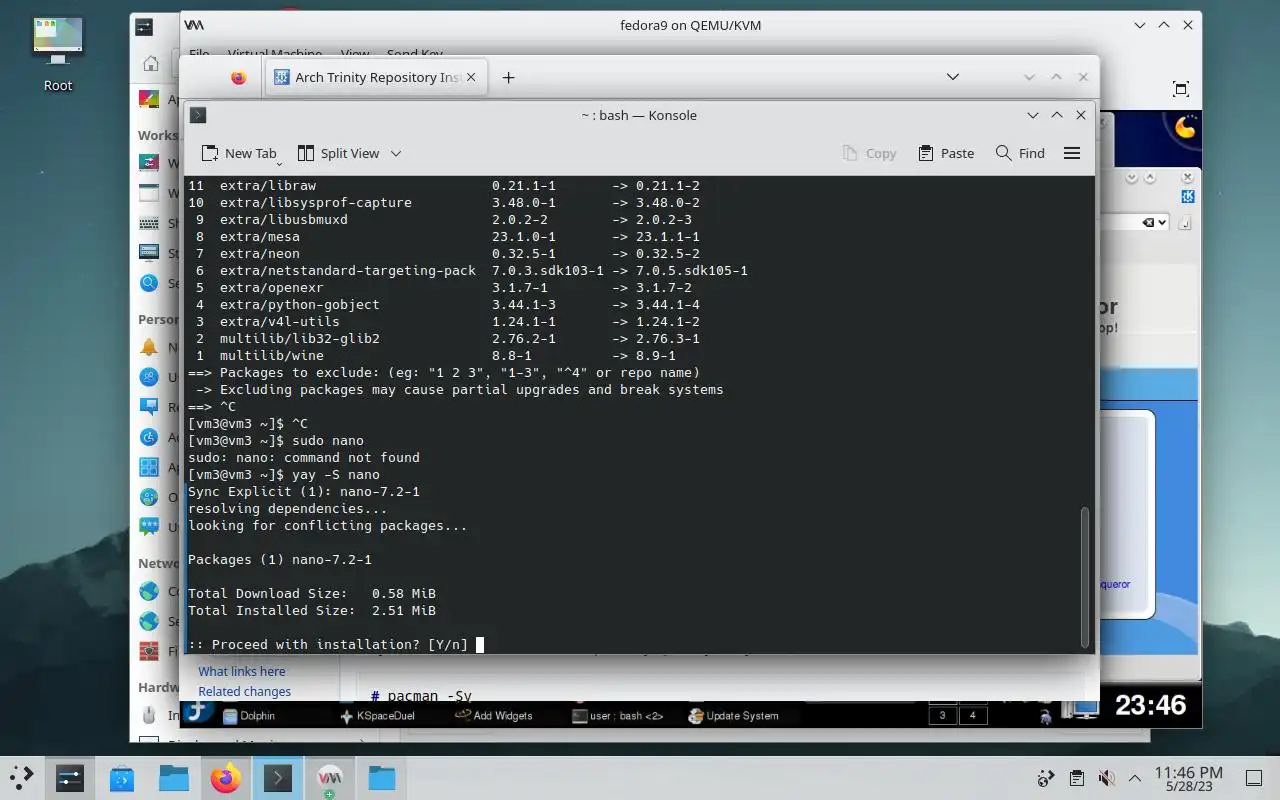Select 'user : bash <2>' in guest taskbar
Viewport: 1280px width, 800px height.
[618, 715]
